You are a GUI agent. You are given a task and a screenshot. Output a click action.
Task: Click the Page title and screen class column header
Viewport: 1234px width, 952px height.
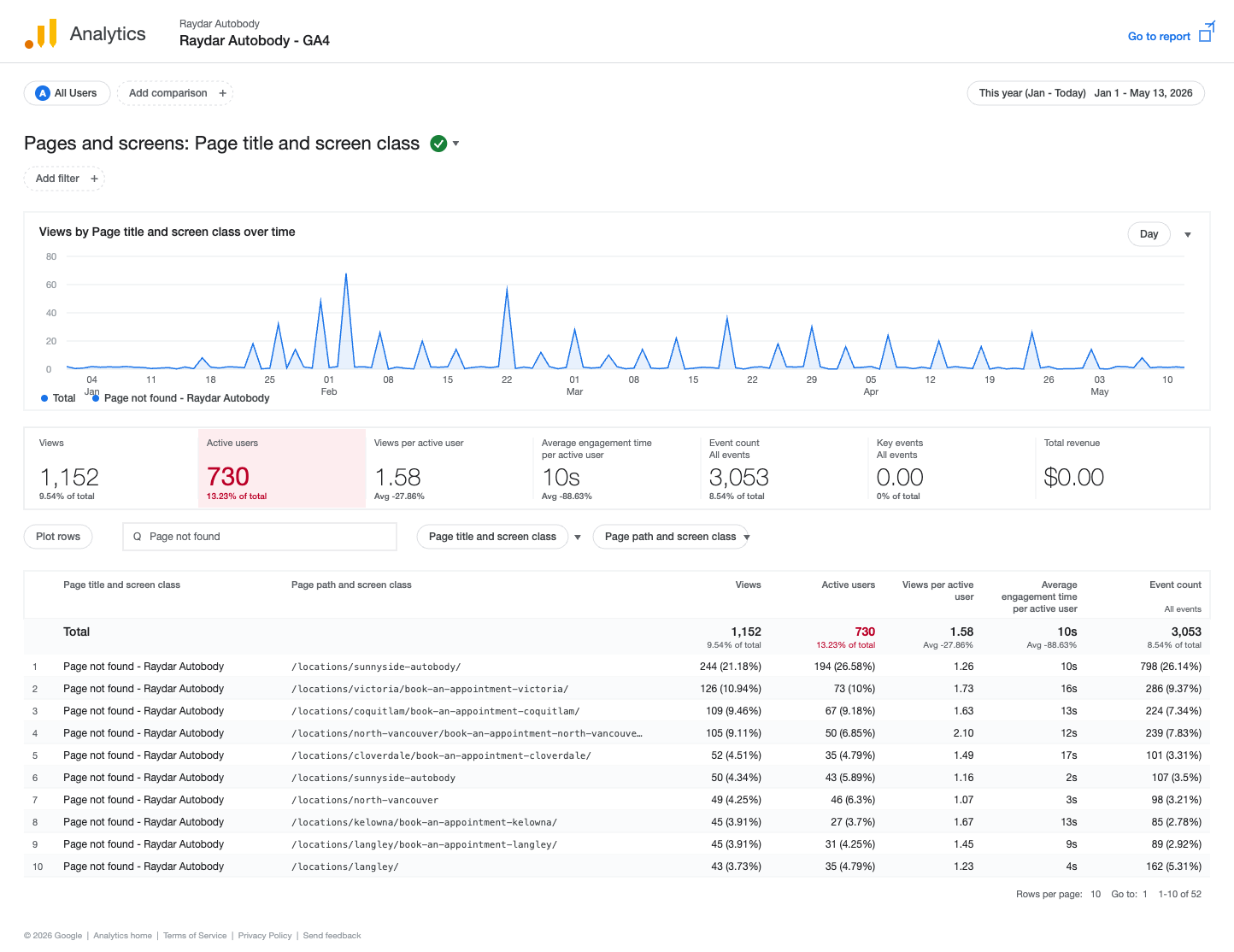coord(121,585)
